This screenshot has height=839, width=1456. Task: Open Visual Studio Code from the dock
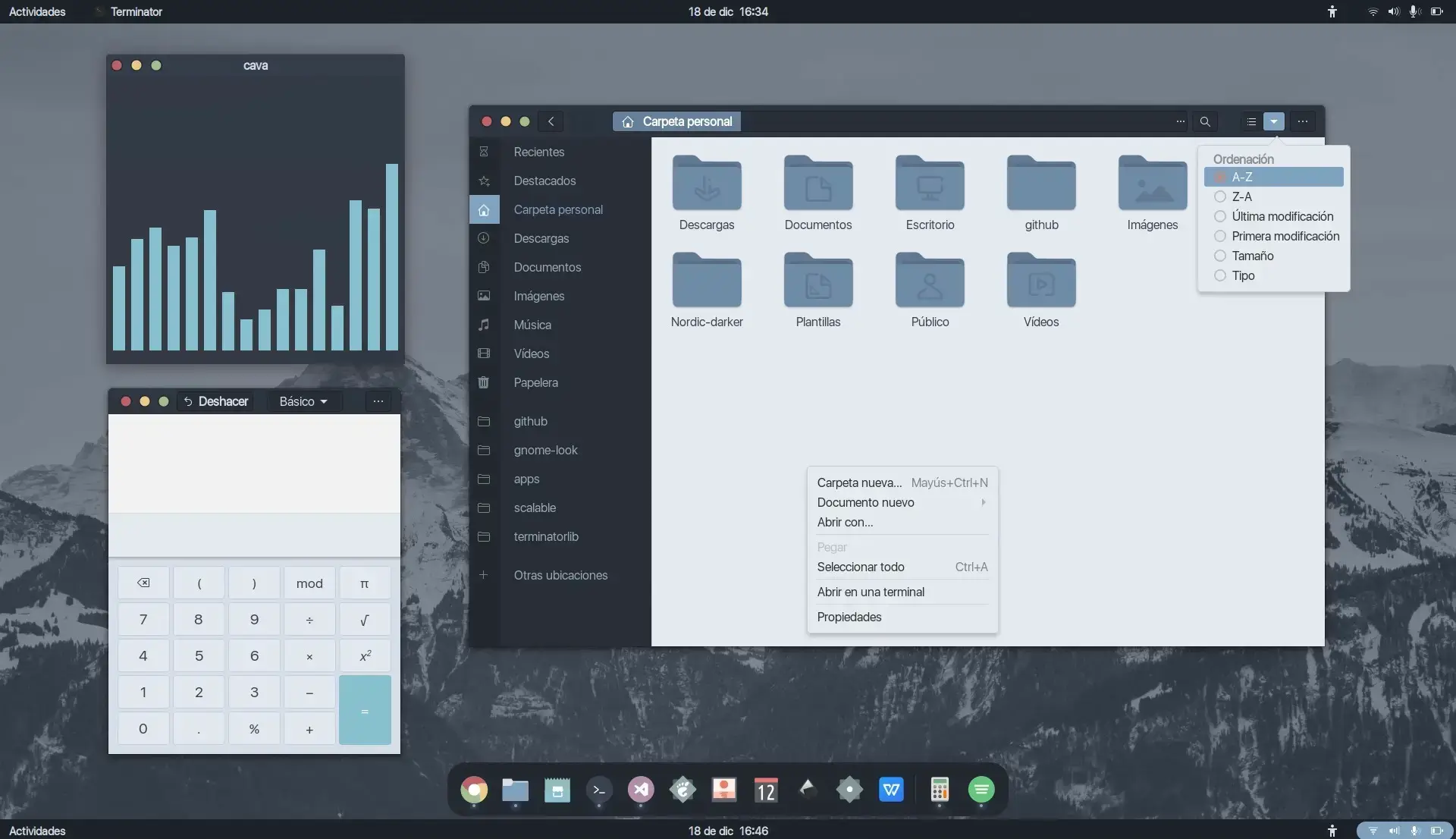(641, 789)
